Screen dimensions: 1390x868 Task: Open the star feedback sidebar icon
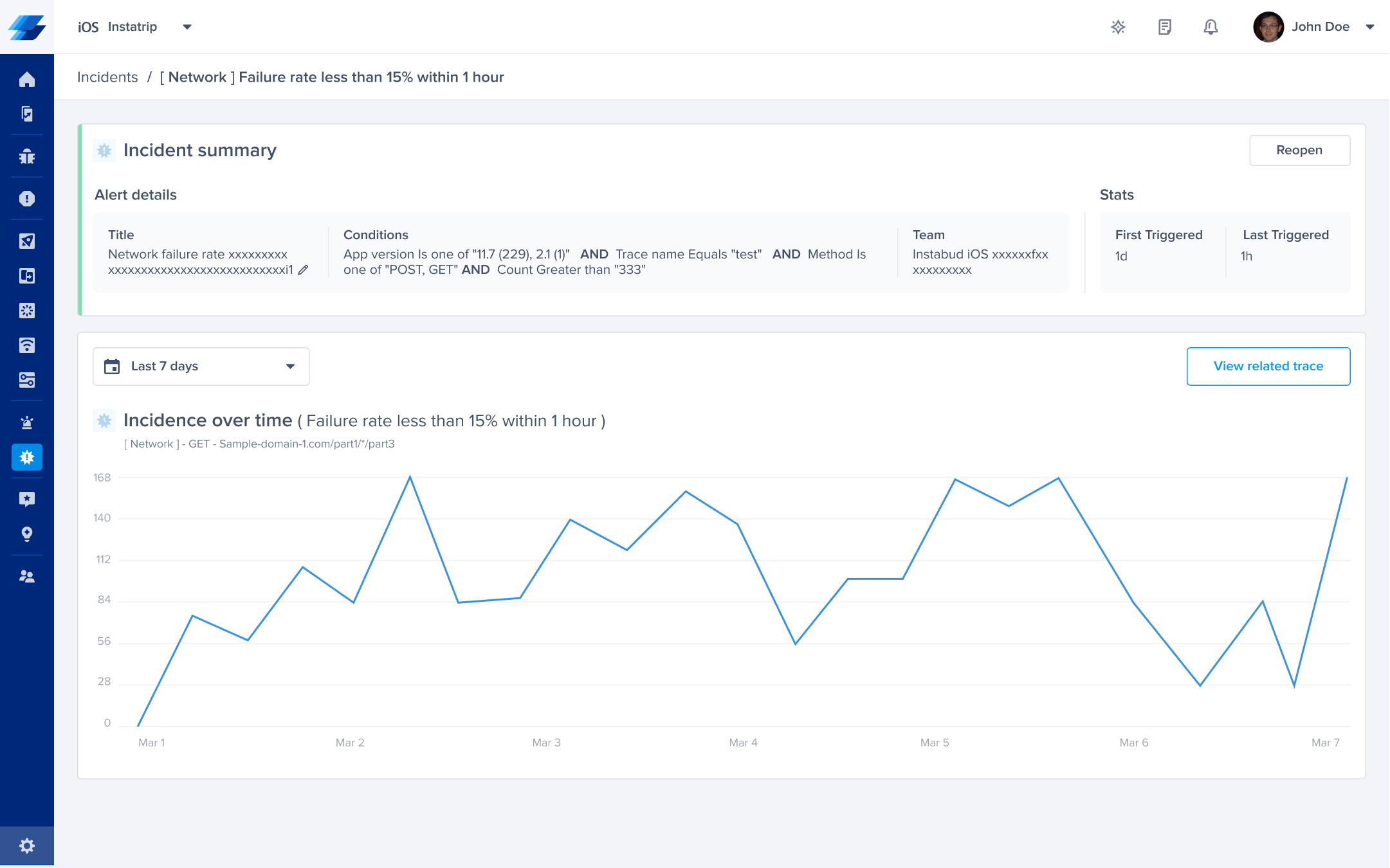[27, 499]
